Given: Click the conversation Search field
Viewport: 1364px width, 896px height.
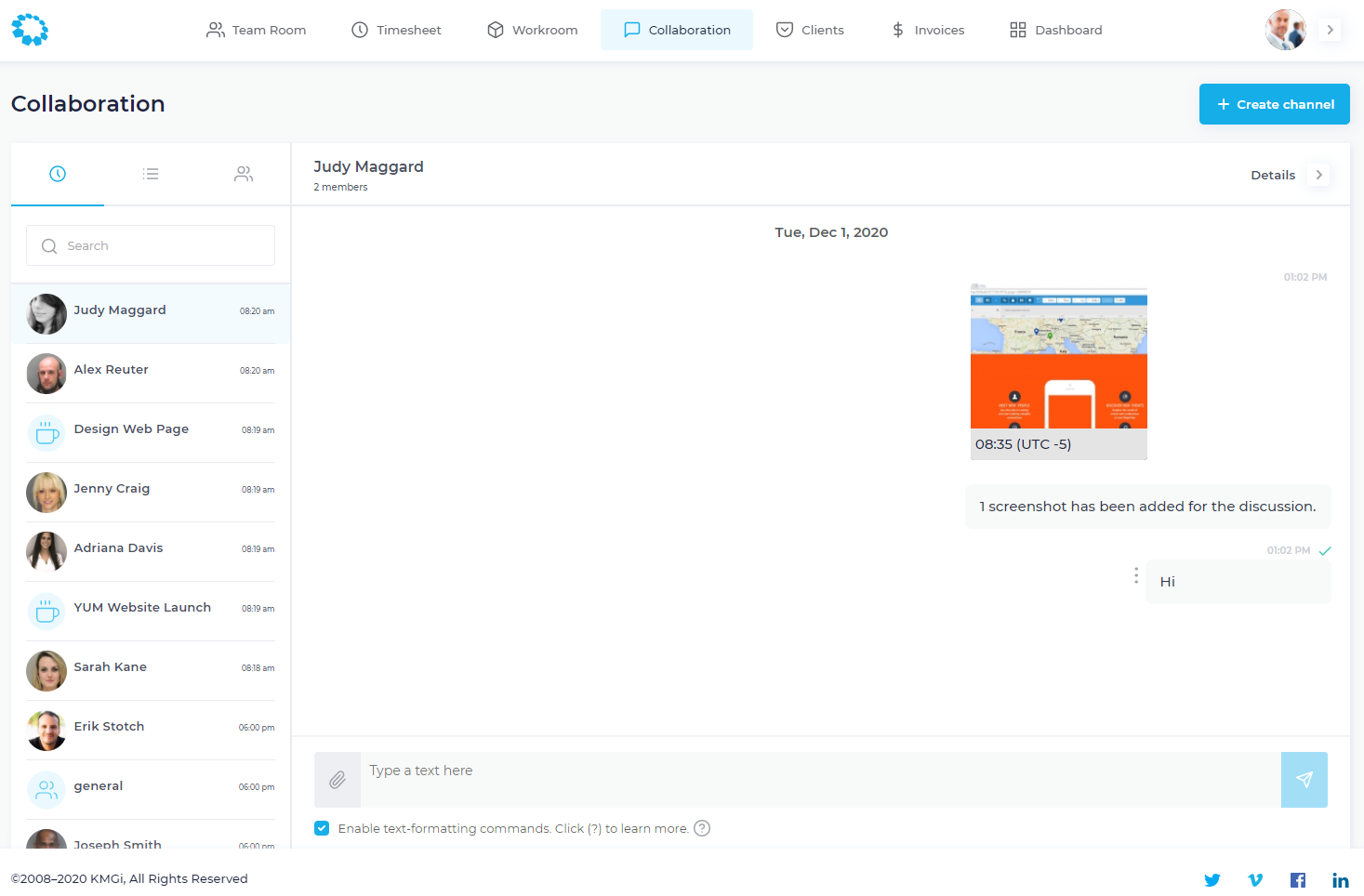Looking at the screenshot, I should [151, 245].
